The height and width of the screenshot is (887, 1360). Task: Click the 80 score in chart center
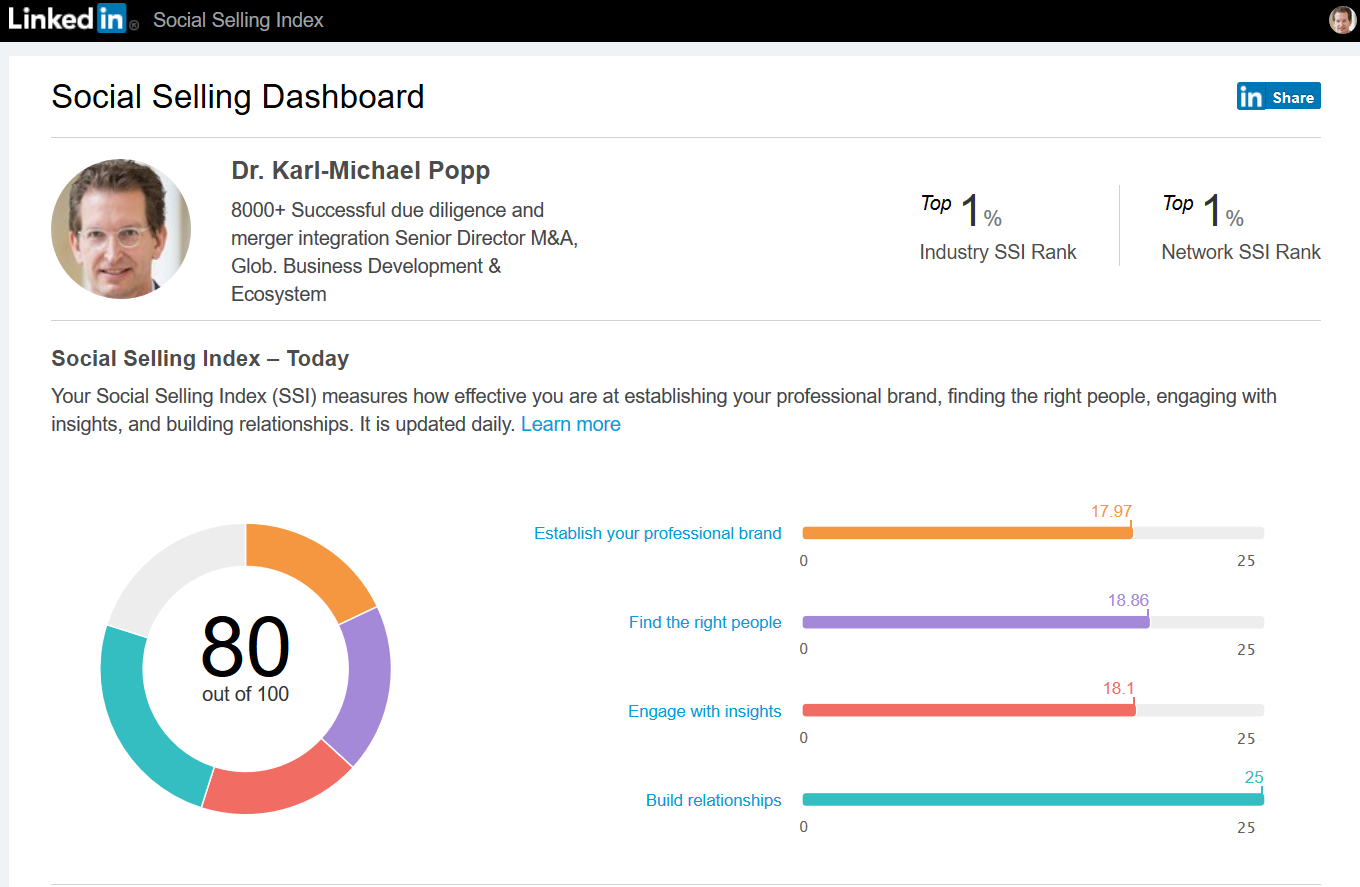point(245,648)
